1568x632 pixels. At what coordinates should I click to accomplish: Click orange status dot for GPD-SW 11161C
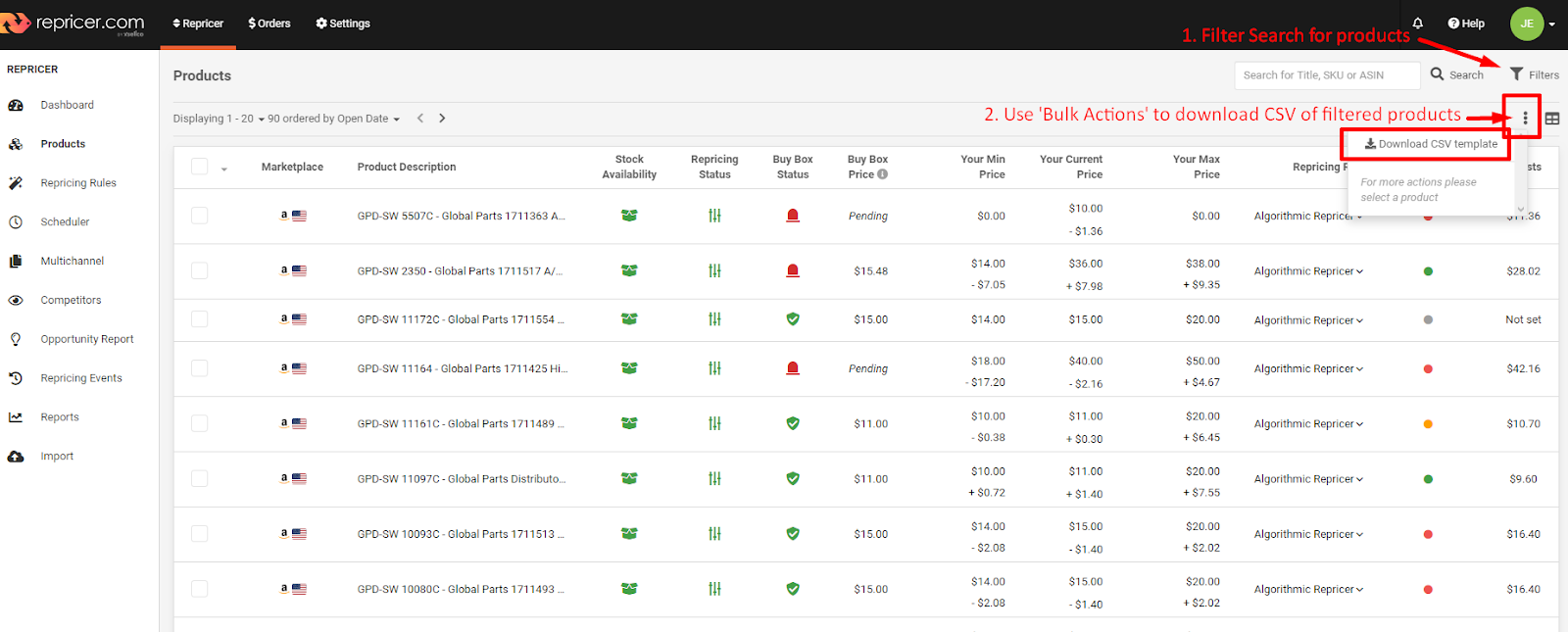[1428, 424]
